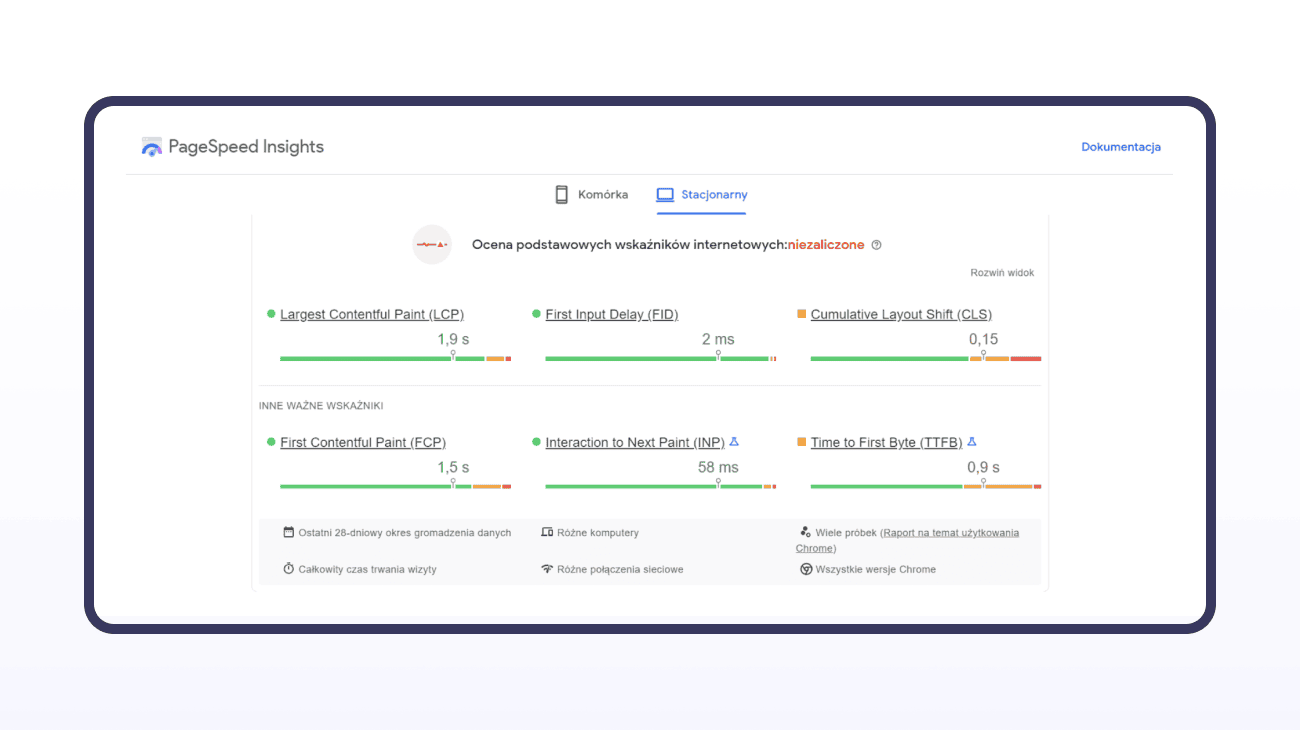Click the green status dot for FCP
1300x730 pixels.
(x=271, y=441)
